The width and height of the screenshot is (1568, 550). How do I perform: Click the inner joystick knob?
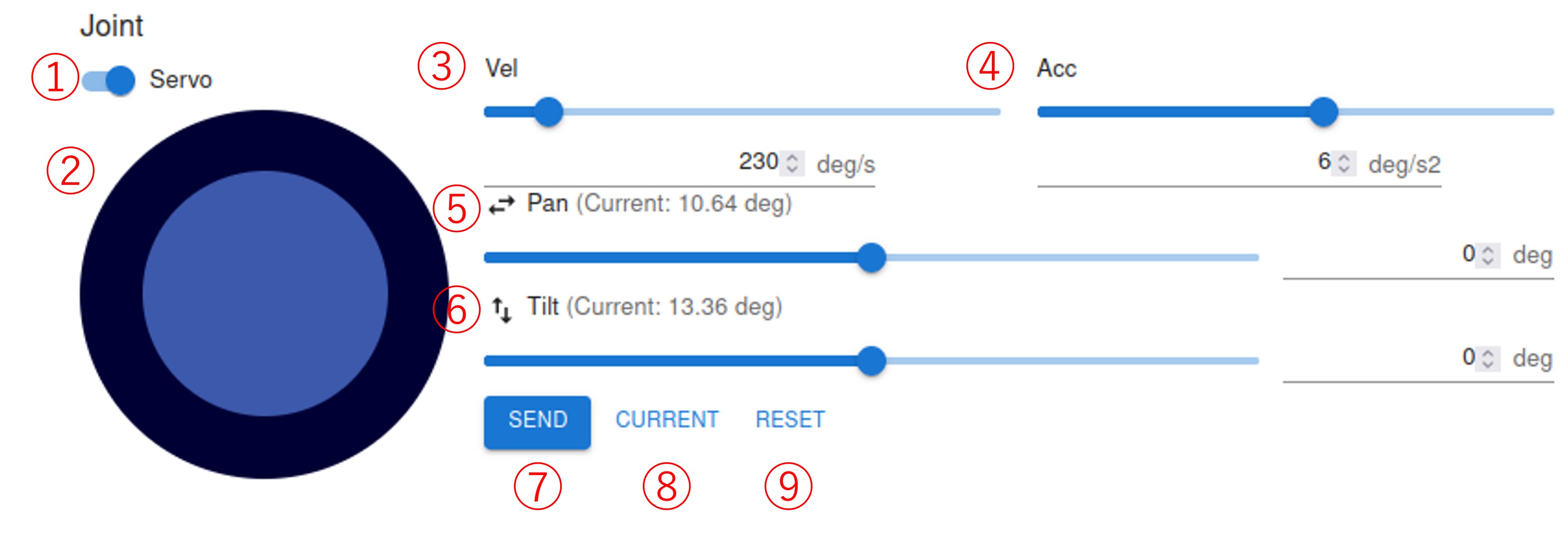point(265,293)
